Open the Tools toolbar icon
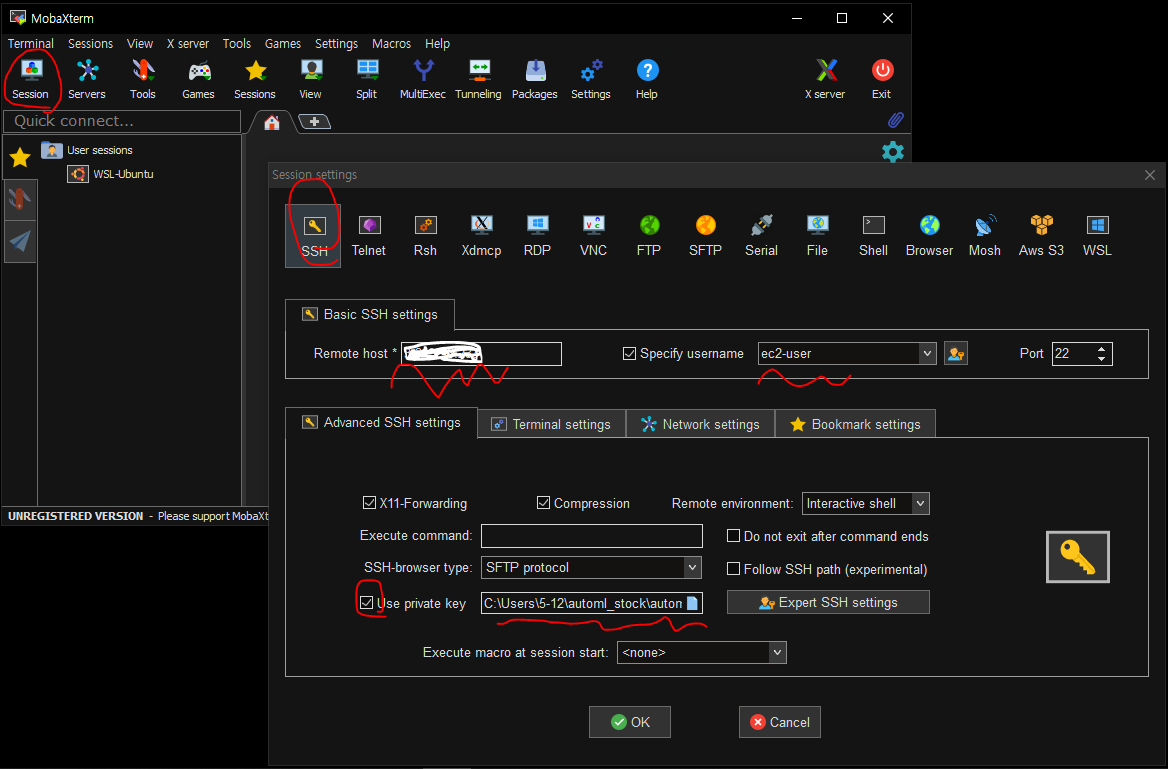The width and height of the screenshot is (1168, 769). point(143,79)
